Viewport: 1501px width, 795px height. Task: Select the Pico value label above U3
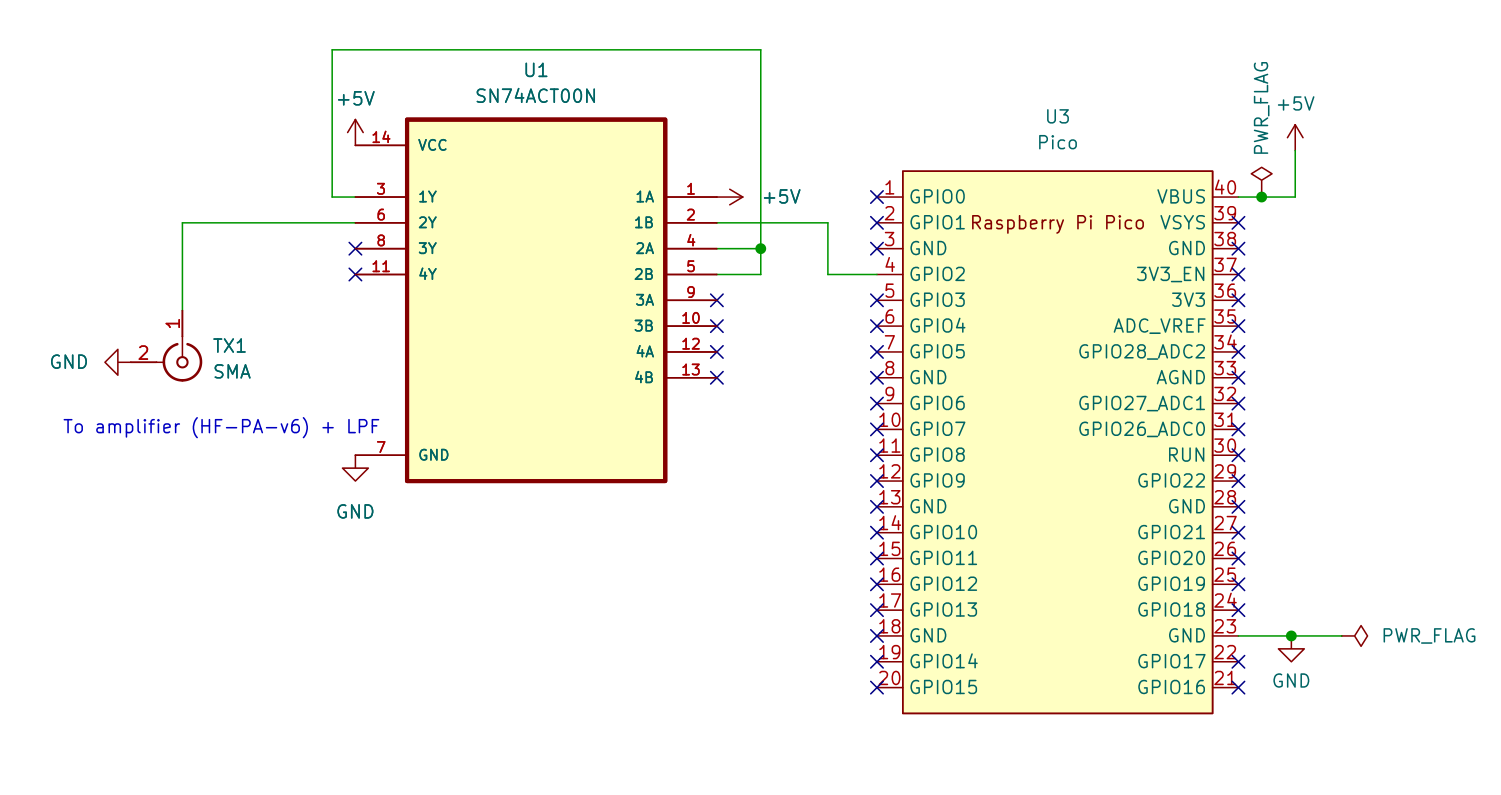1058,143
